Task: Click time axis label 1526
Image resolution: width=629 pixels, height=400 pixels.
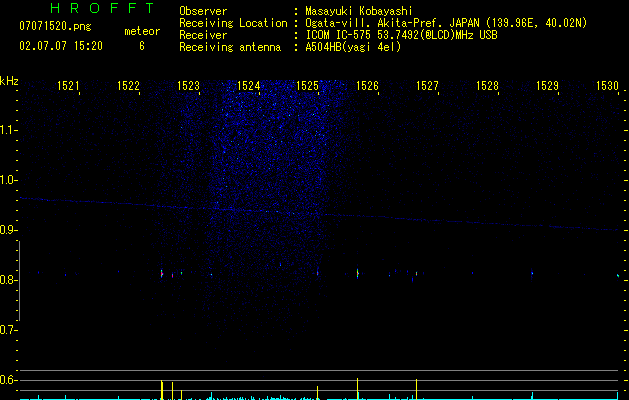Action: point(367,86)
